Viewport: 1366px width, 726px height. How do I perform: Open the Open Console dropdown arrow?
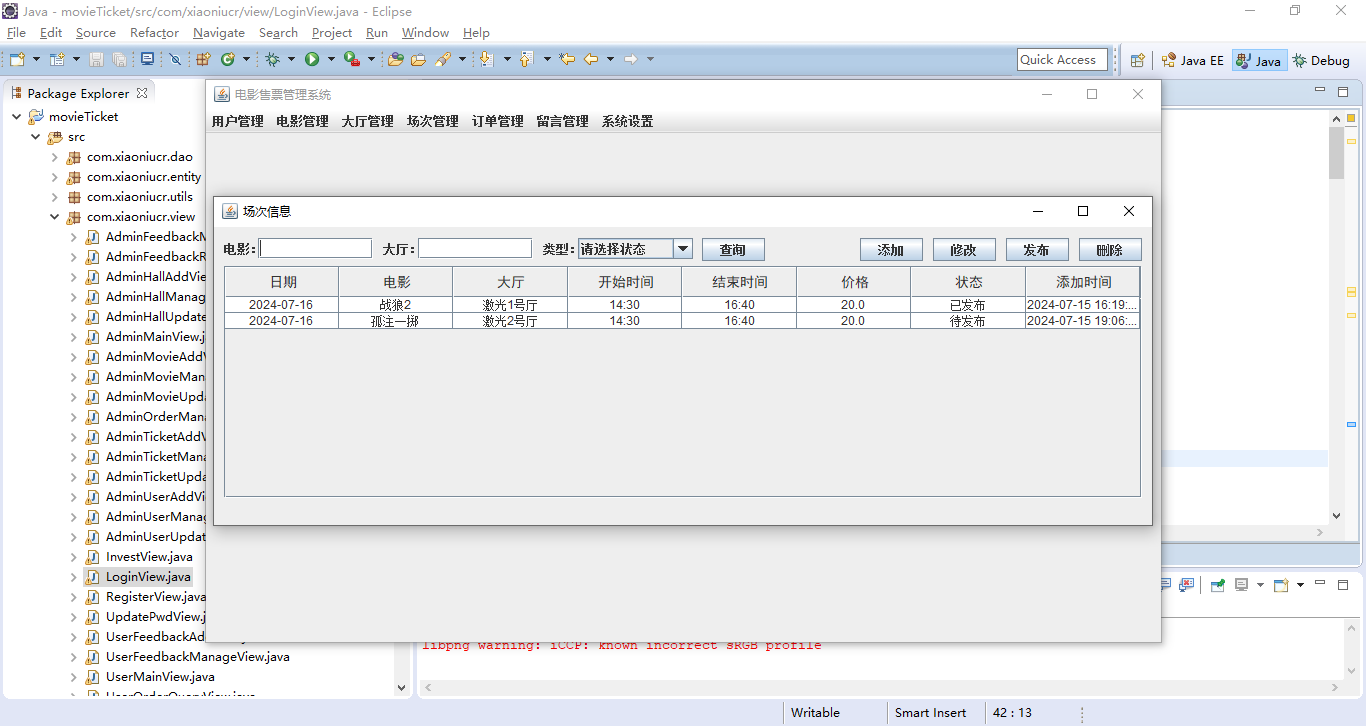click(1300, 585)
